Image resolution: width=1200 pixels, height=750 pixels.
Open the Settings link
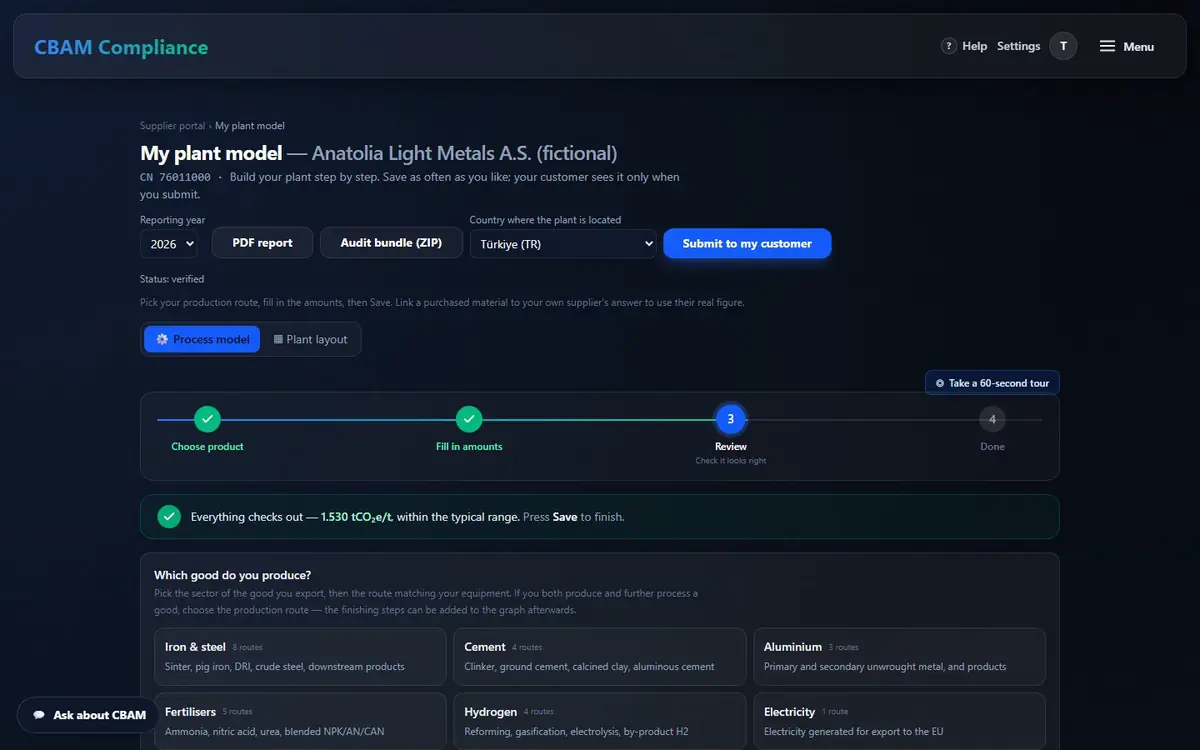(1019, 46)
